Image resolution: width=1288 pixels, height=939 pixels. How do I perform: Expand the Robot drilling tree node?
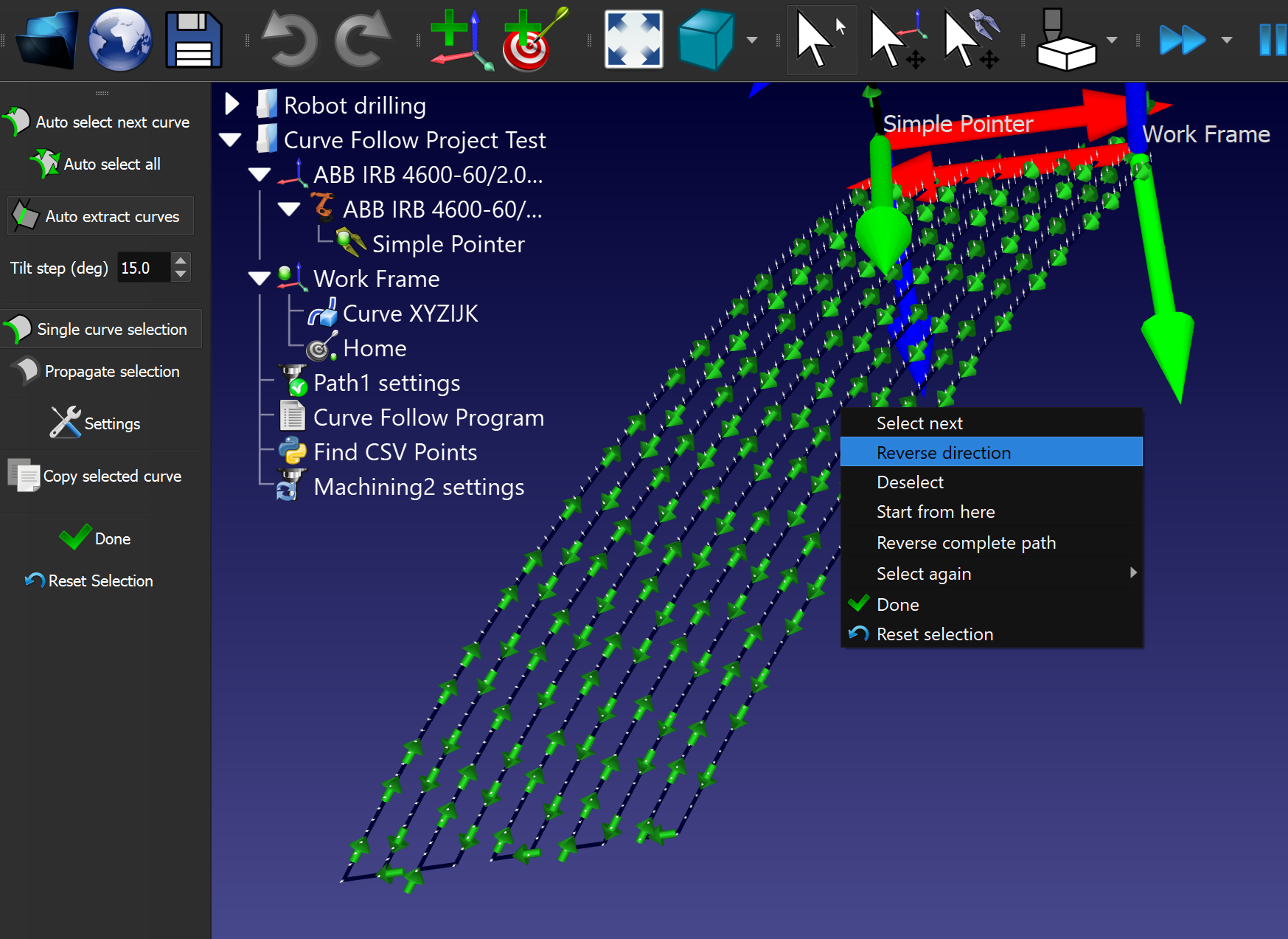(x=232, y=105)
